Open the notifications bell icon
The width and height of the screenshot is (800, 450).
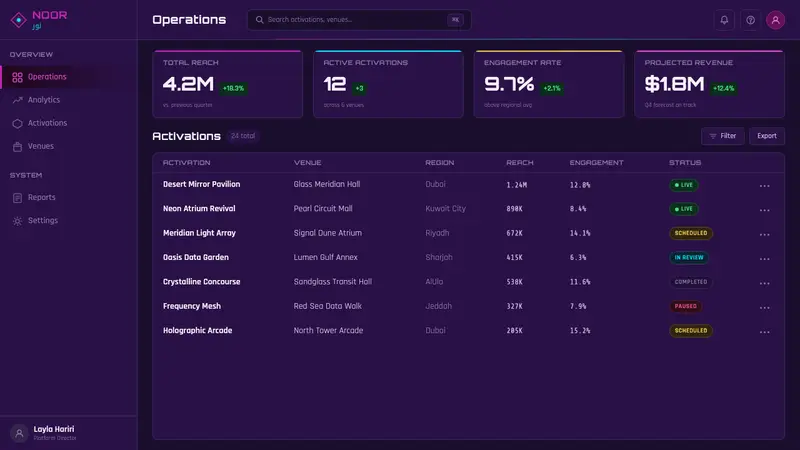(724, 20)
